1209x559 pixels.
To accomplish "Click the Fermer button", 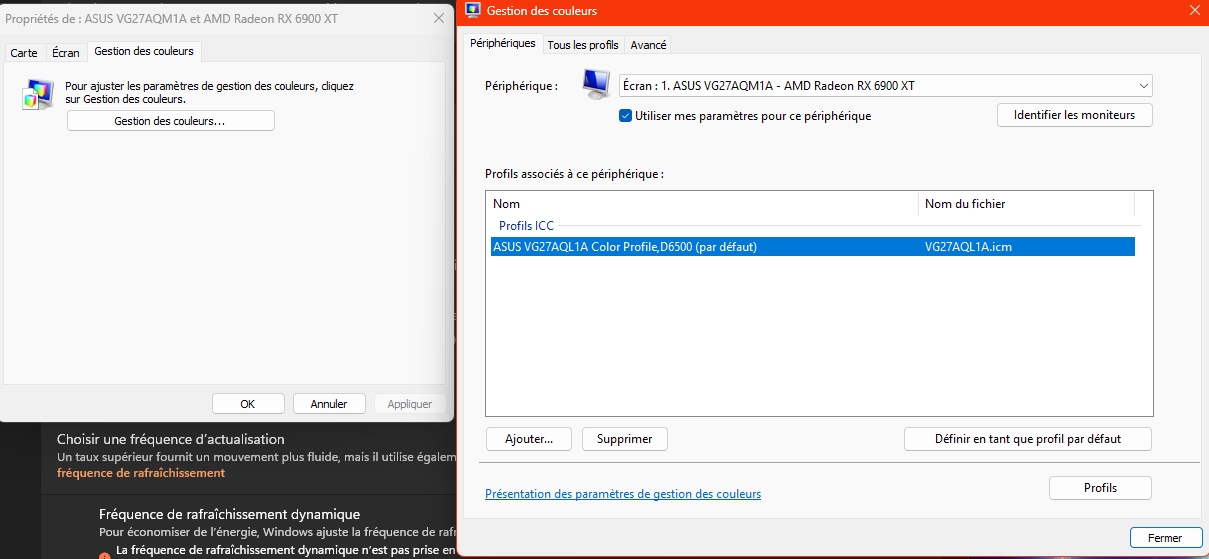I will coord(1165,538).
